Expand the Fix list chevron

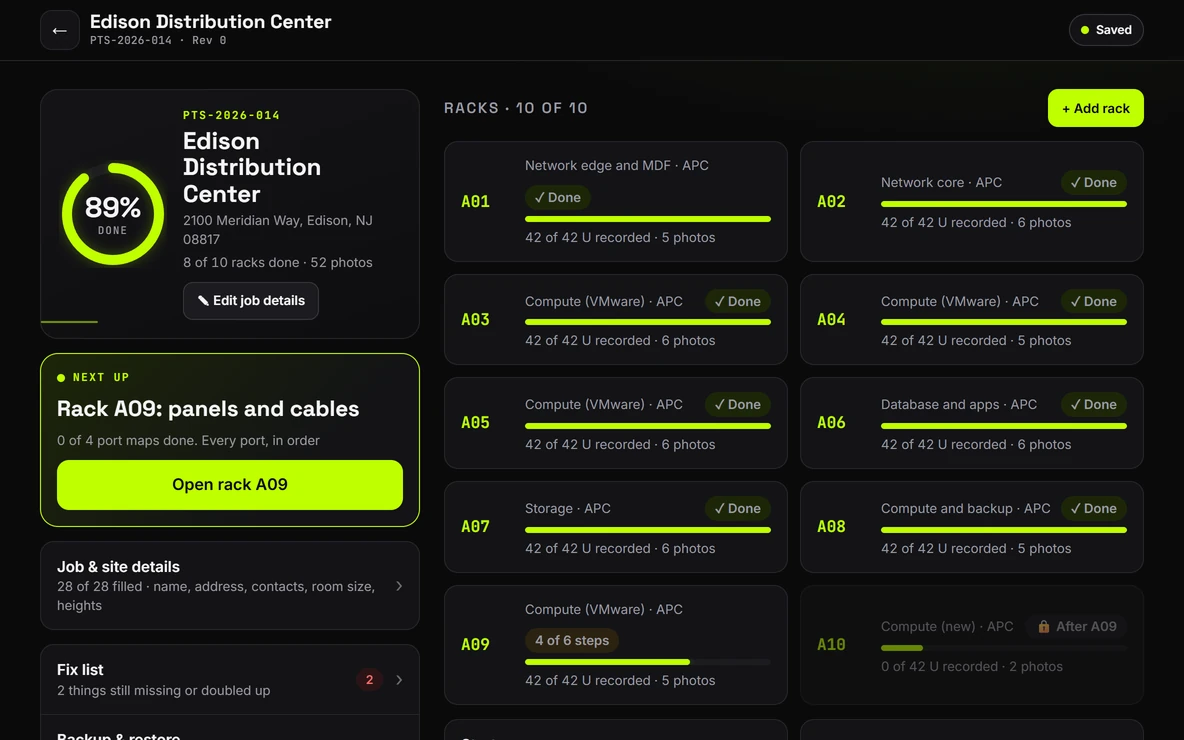(399, 680)
